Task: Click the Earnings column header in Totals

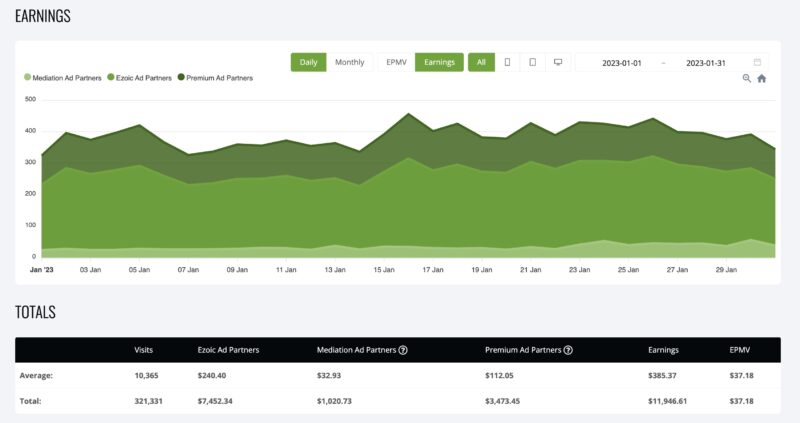Action: (x=665, y=350)
